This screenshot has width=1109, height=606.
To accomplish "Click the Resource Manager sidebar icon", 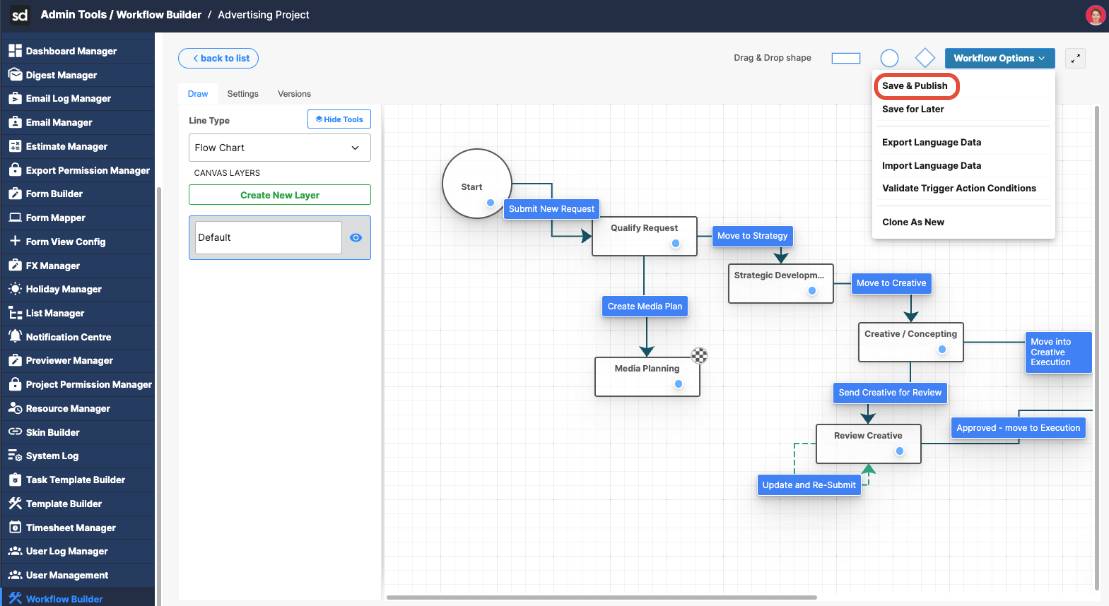I will point(15,408).
